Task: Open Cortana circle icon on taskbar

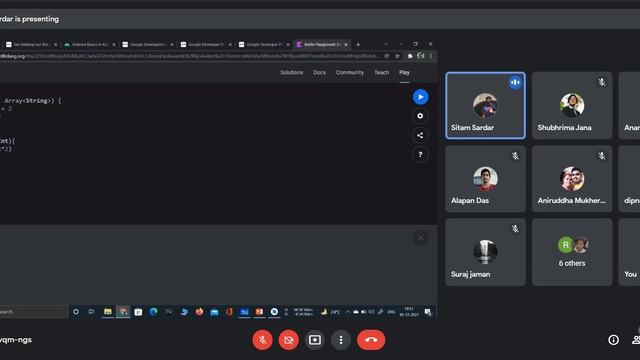Action: [x=76, y=312]
